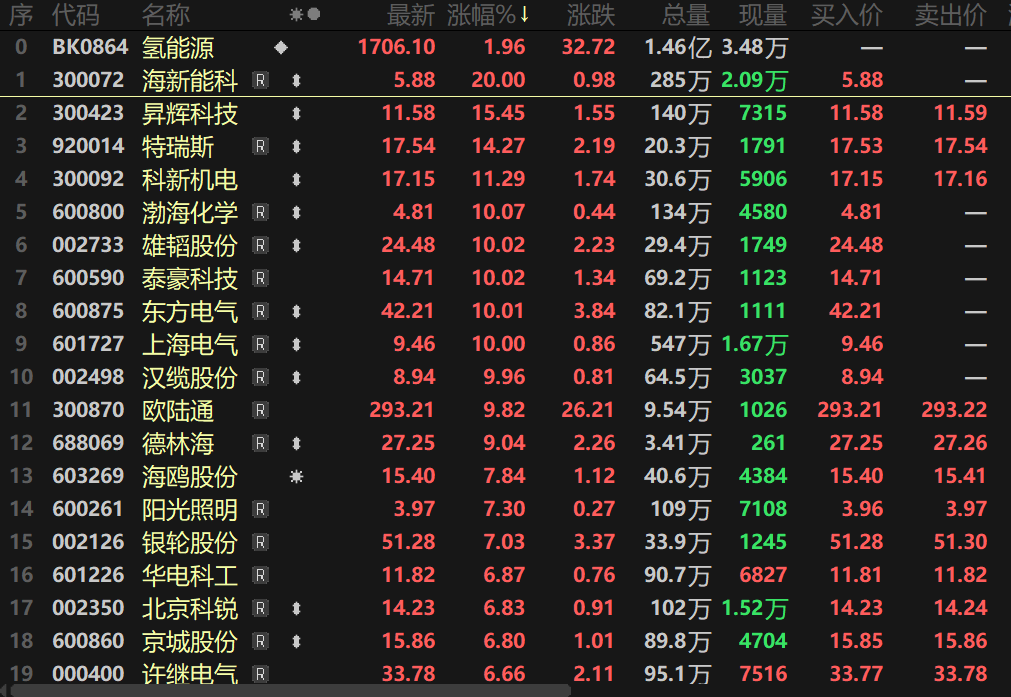The width and height of the screenshot is (1011, 697).
Task: Click the 序 column header
Action: coord(21,15)
